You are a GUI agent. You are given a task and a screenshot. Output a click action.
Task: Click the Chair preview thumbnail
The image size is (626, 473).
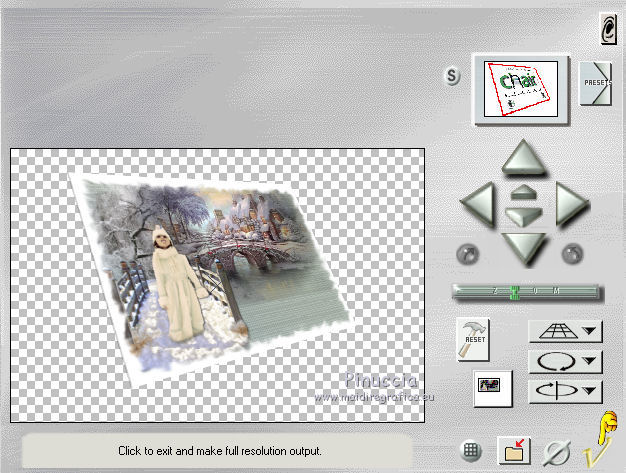click(x=521, y=89)
